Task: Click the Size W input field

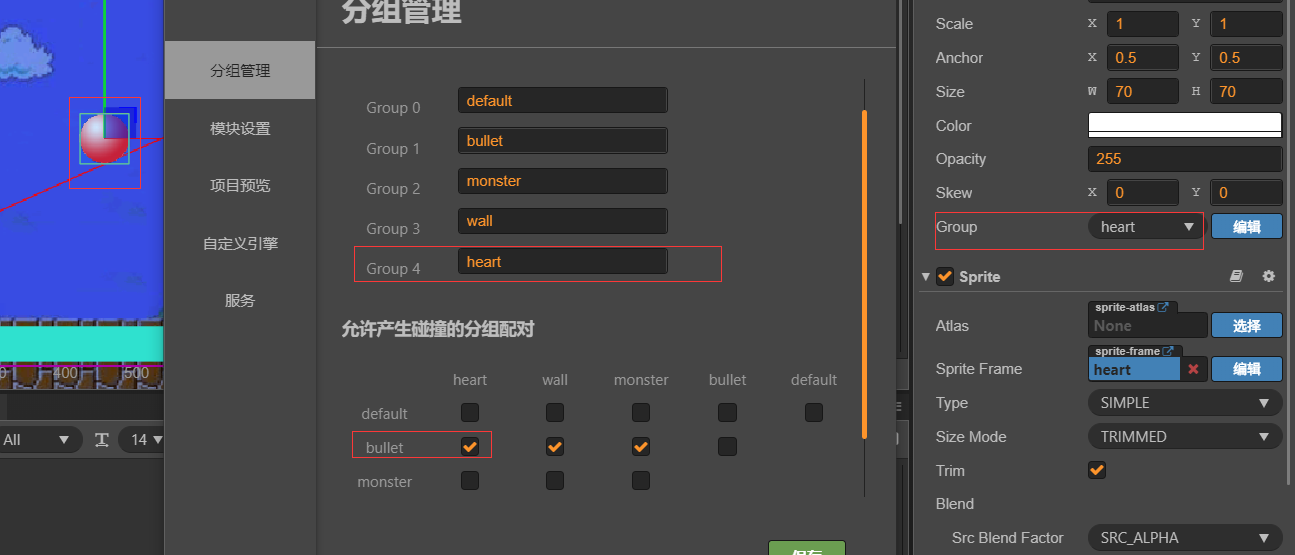Action: (1142, 92)
